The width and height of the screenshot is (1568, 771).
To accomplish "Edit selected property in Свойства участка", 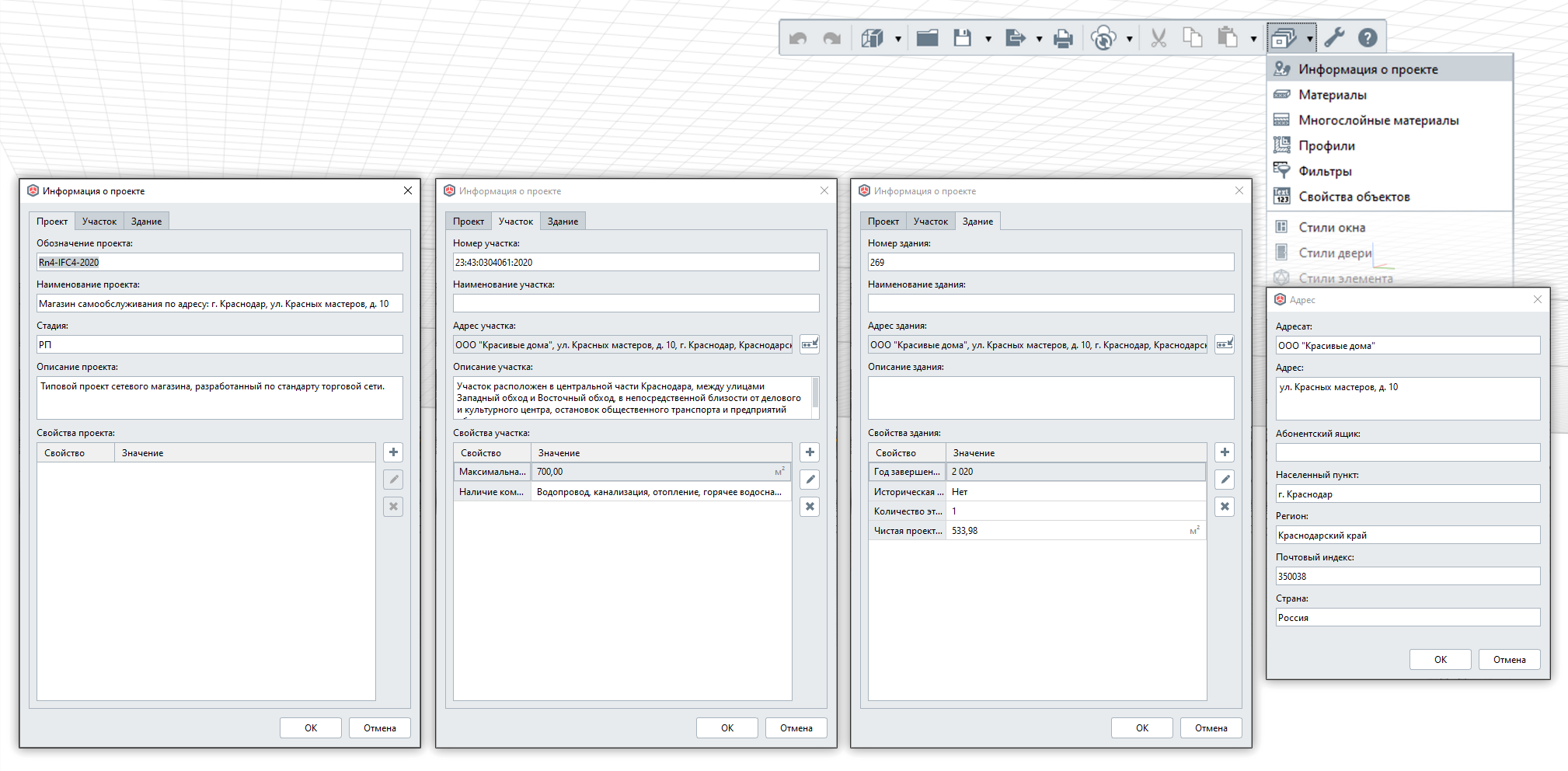I will pyautogui.click(x=810, y=480).
